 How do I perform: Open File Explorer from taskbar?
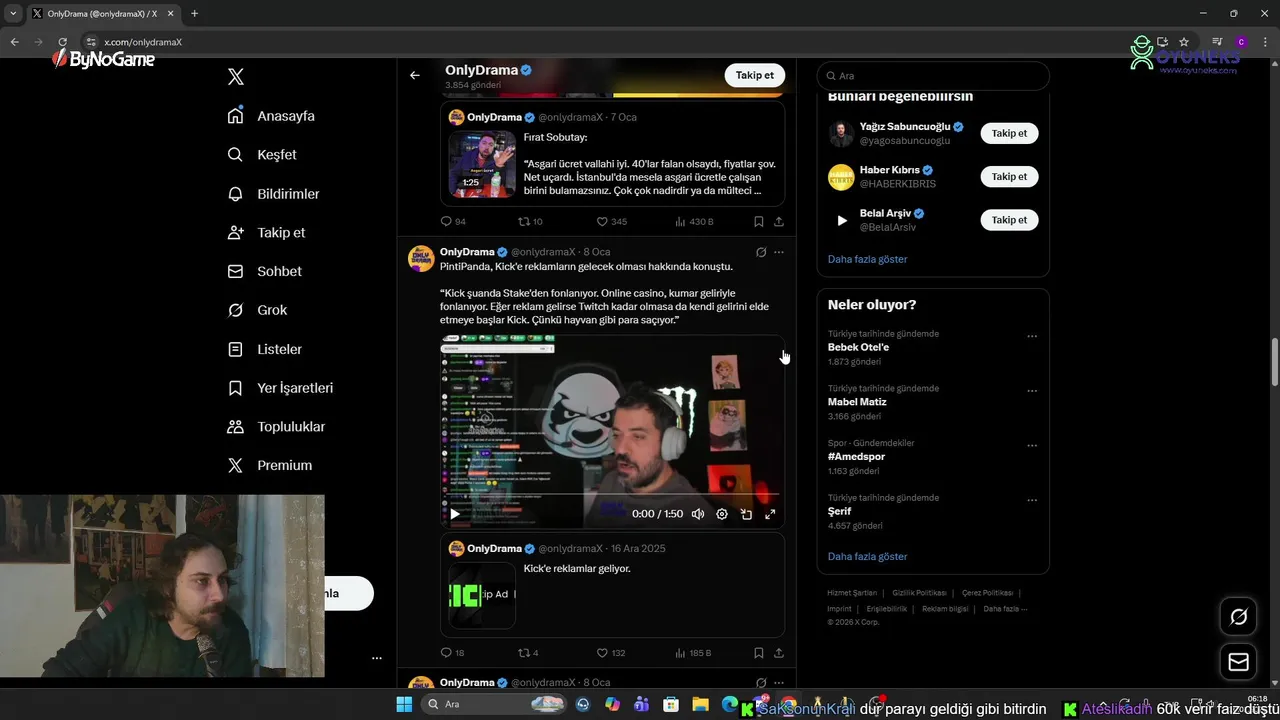click(x=700, y=704)
